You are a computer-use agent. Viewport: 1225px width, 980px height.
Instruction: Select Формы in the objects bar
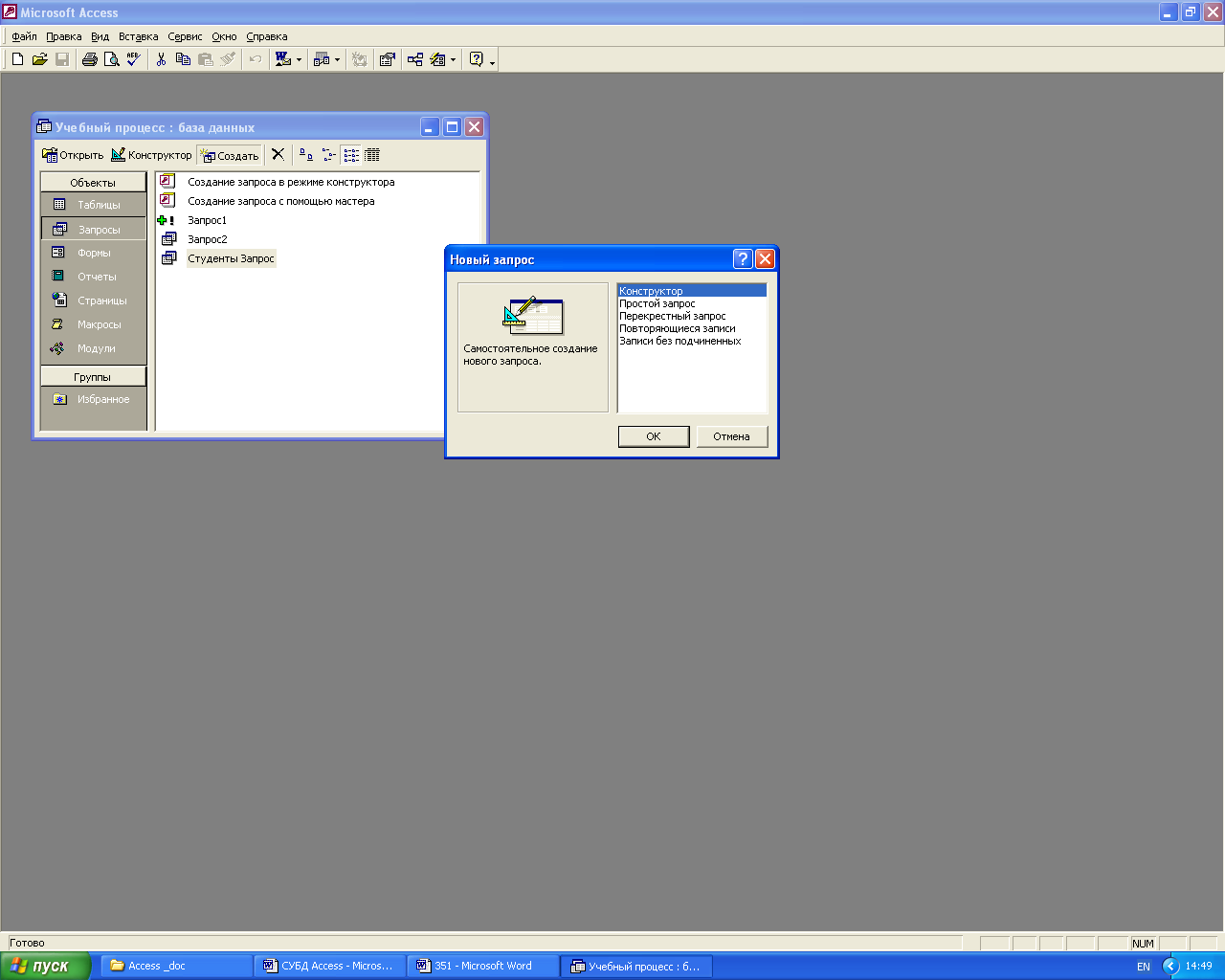[94, 253]
